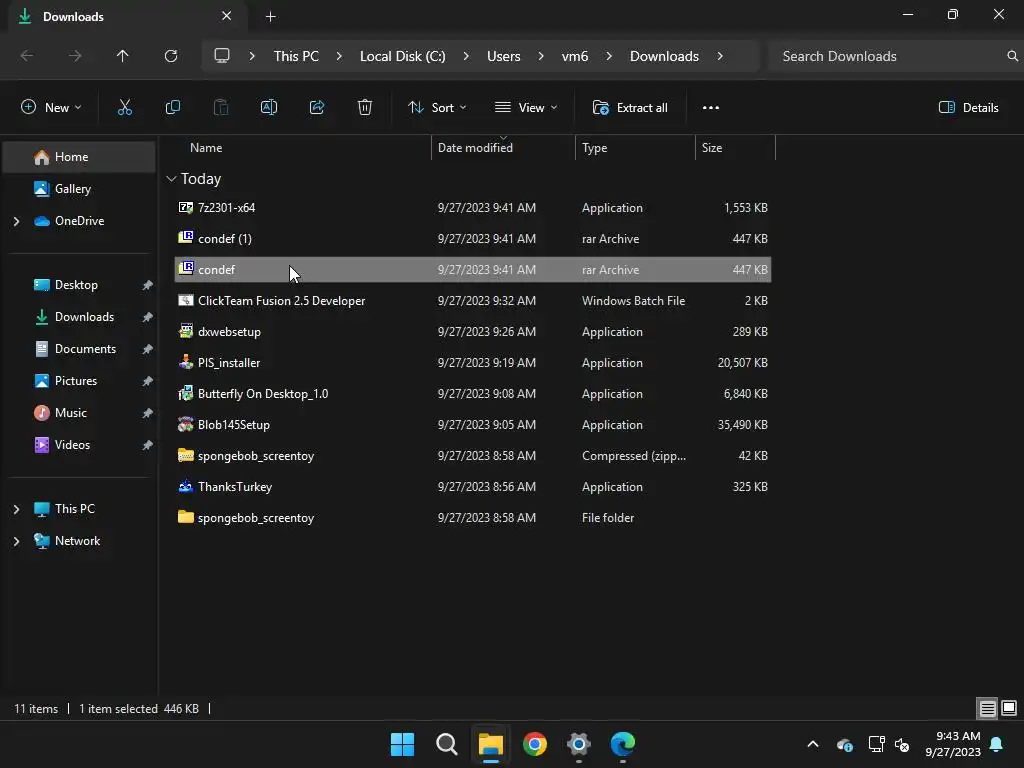Click the PC monitor icon in address bar
1024x768 pixels.
click(222, 56)
